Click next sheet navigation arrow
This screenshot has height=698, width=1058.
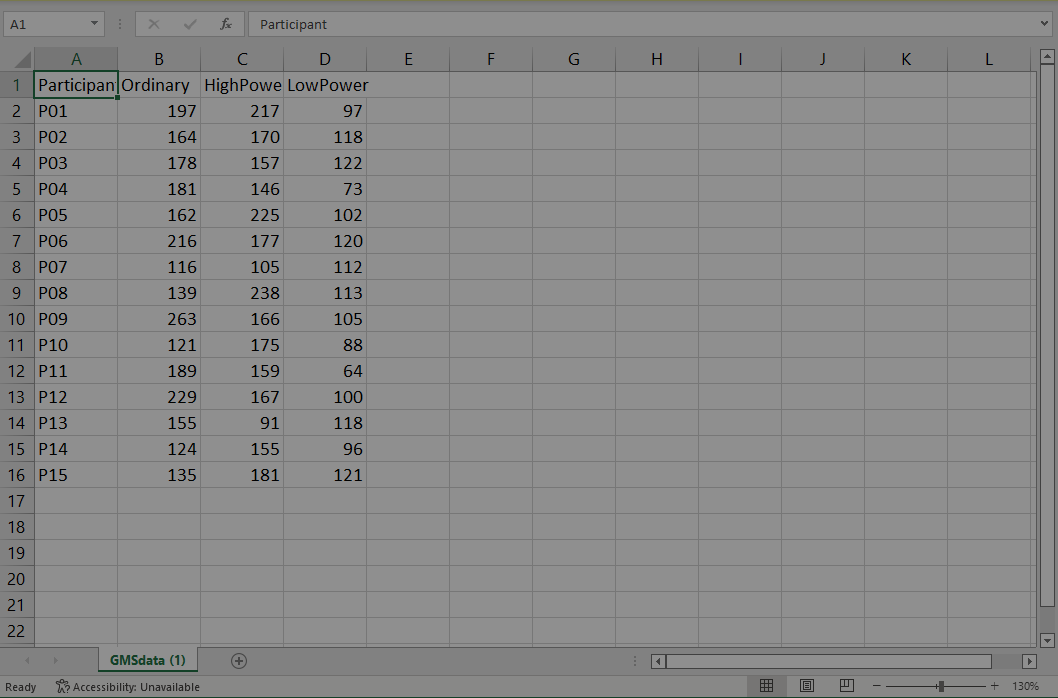pyautogui.click(x=55, y=661)
